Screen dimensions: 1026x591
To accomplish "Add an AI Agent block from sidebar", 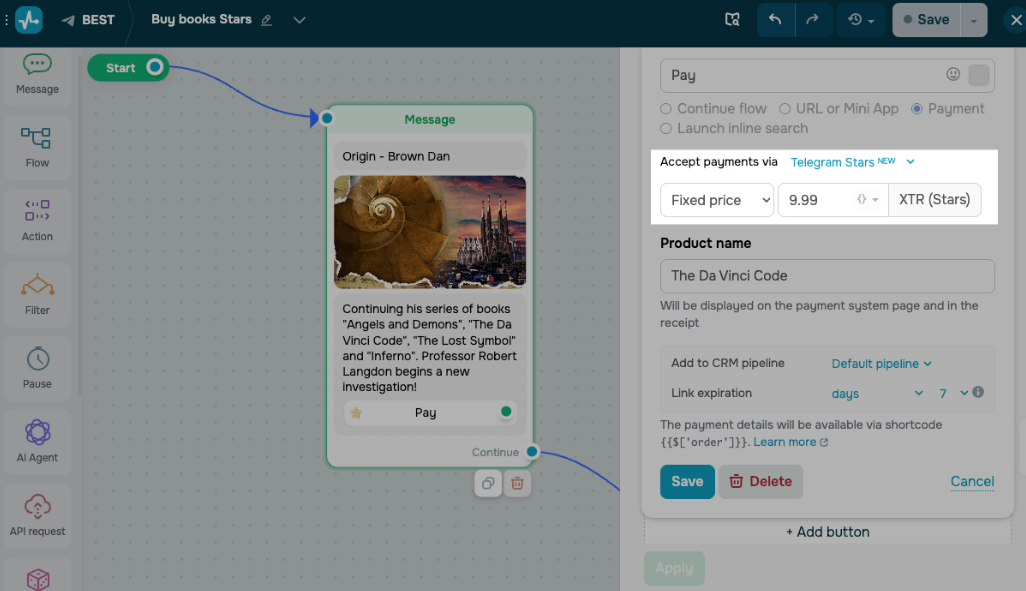I will (37, 442).
